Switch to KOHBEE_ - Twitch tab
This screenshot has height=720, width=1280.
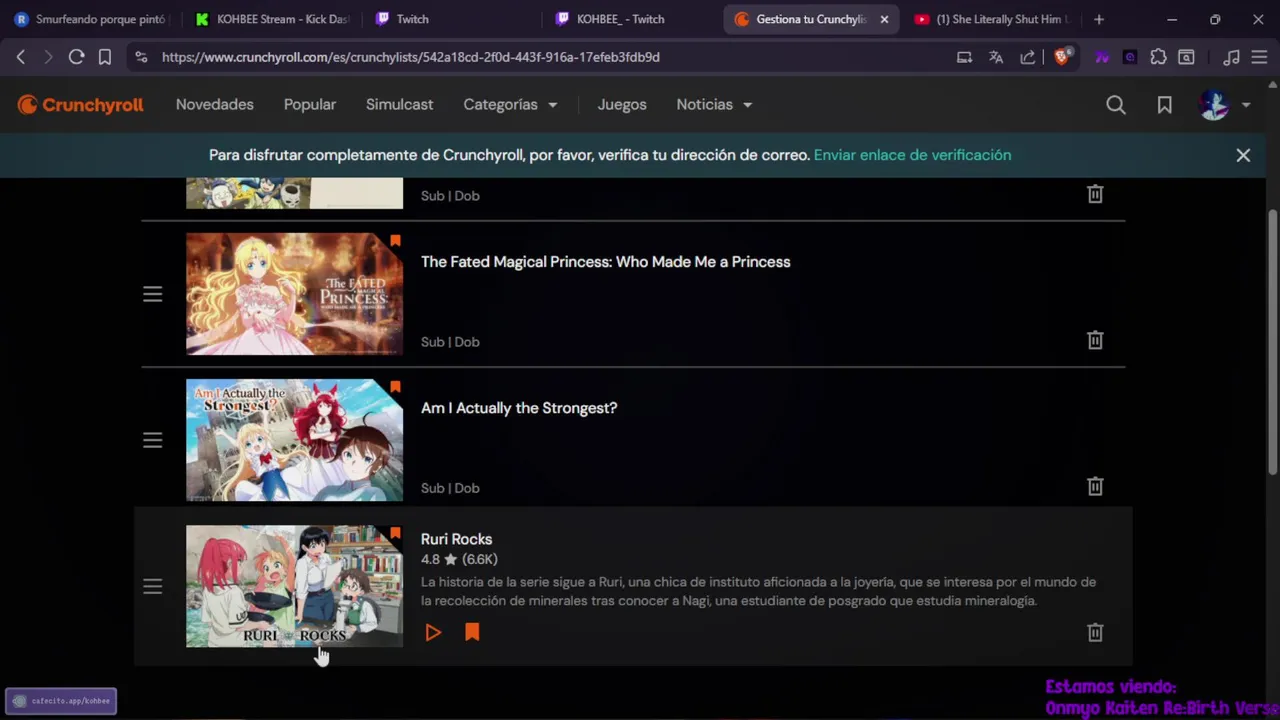click(630, 19)
